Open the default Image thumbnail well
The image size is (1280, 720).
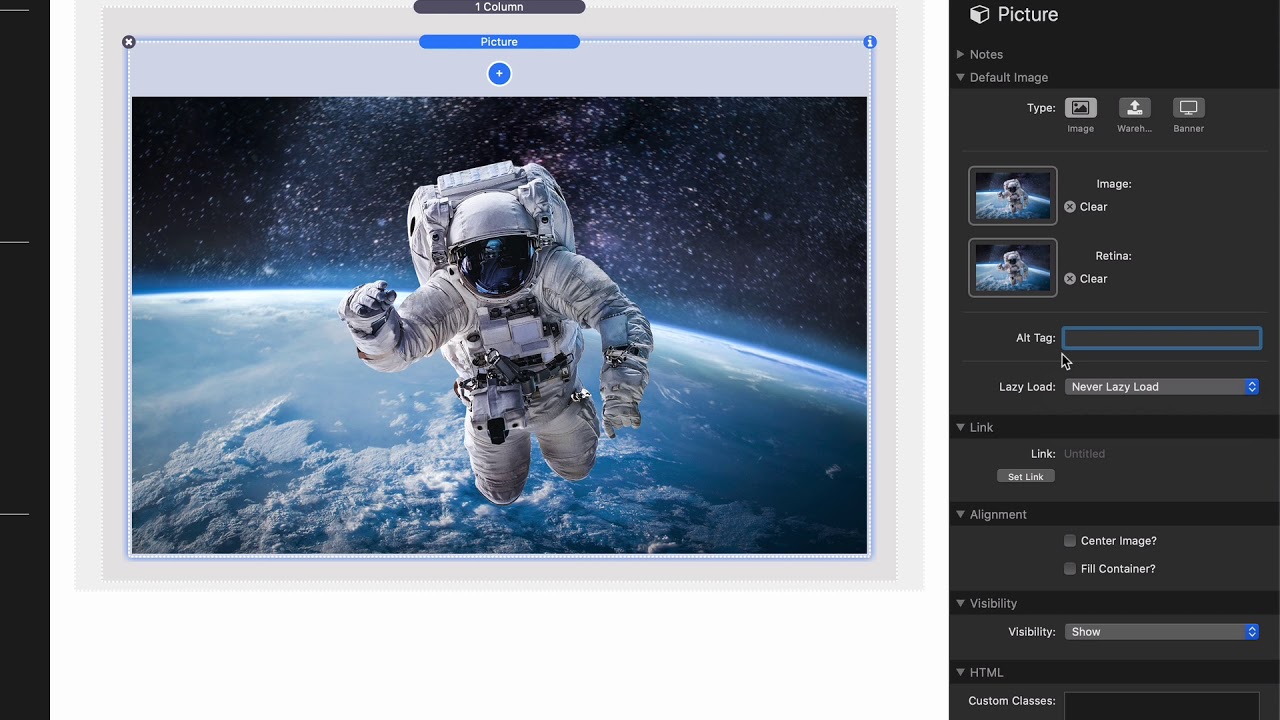1012,195
